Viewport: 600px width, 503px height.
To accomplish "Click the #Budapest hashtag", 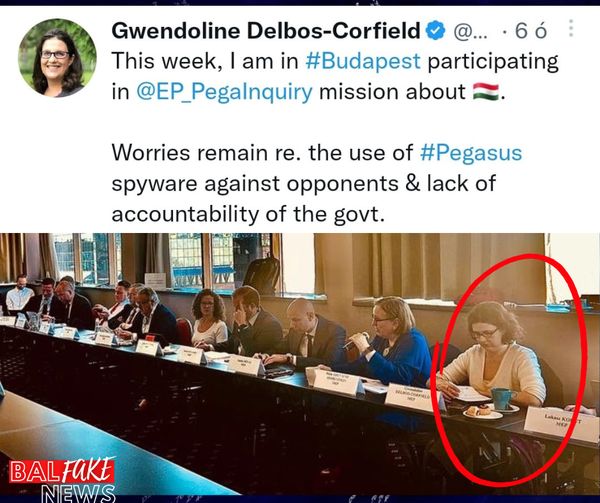I will click(x=363, y=61).
